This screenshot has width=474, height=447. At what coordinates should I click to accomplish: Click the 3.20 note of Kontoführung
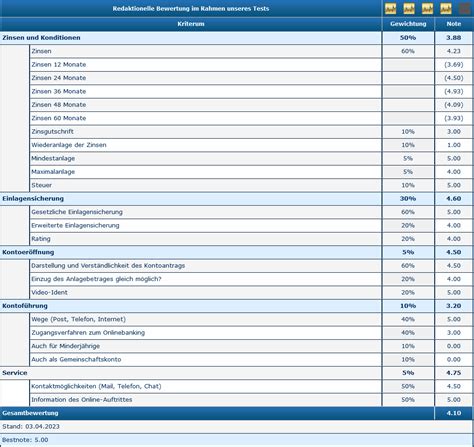(454, 306)
